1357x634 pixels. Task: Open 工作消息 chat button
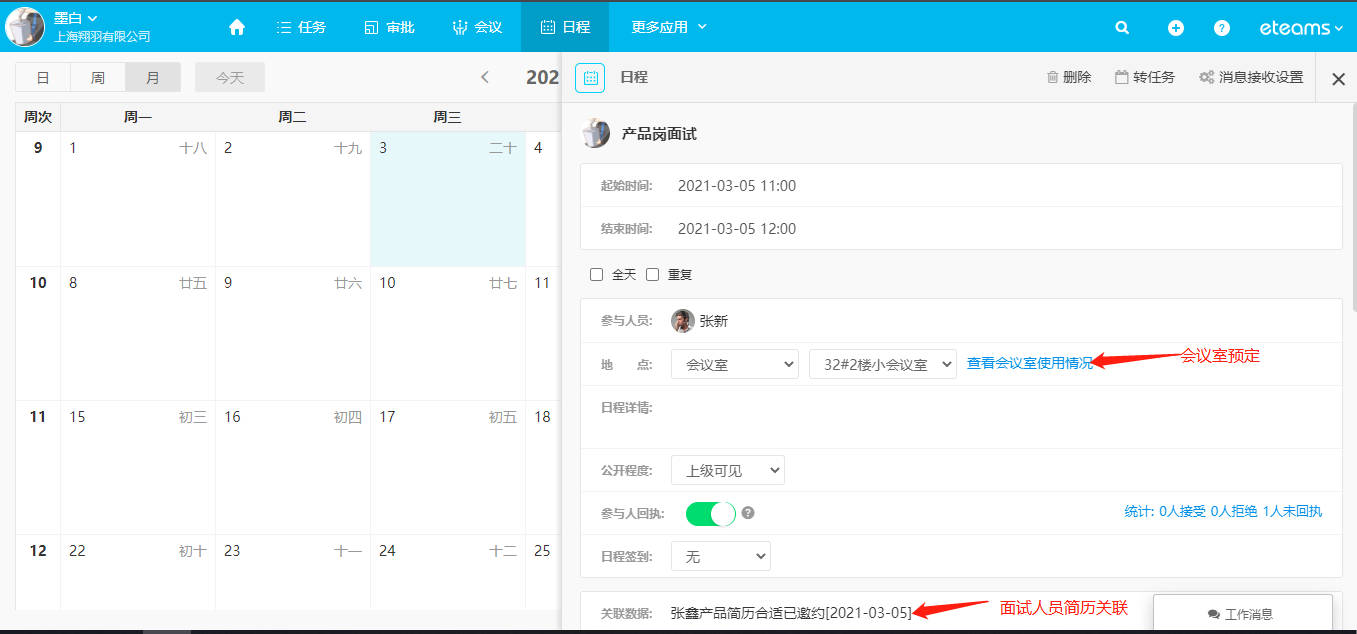(x=1243, y=614)
